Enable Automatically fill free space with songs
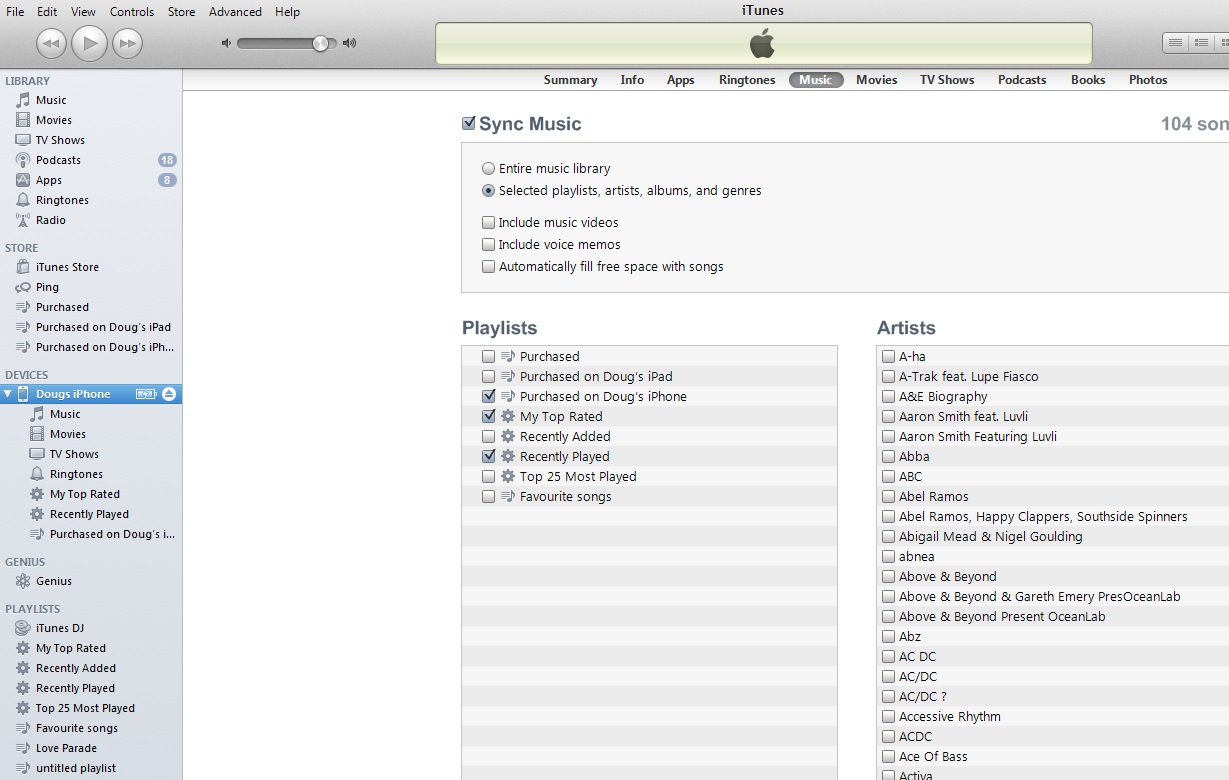 488,267
